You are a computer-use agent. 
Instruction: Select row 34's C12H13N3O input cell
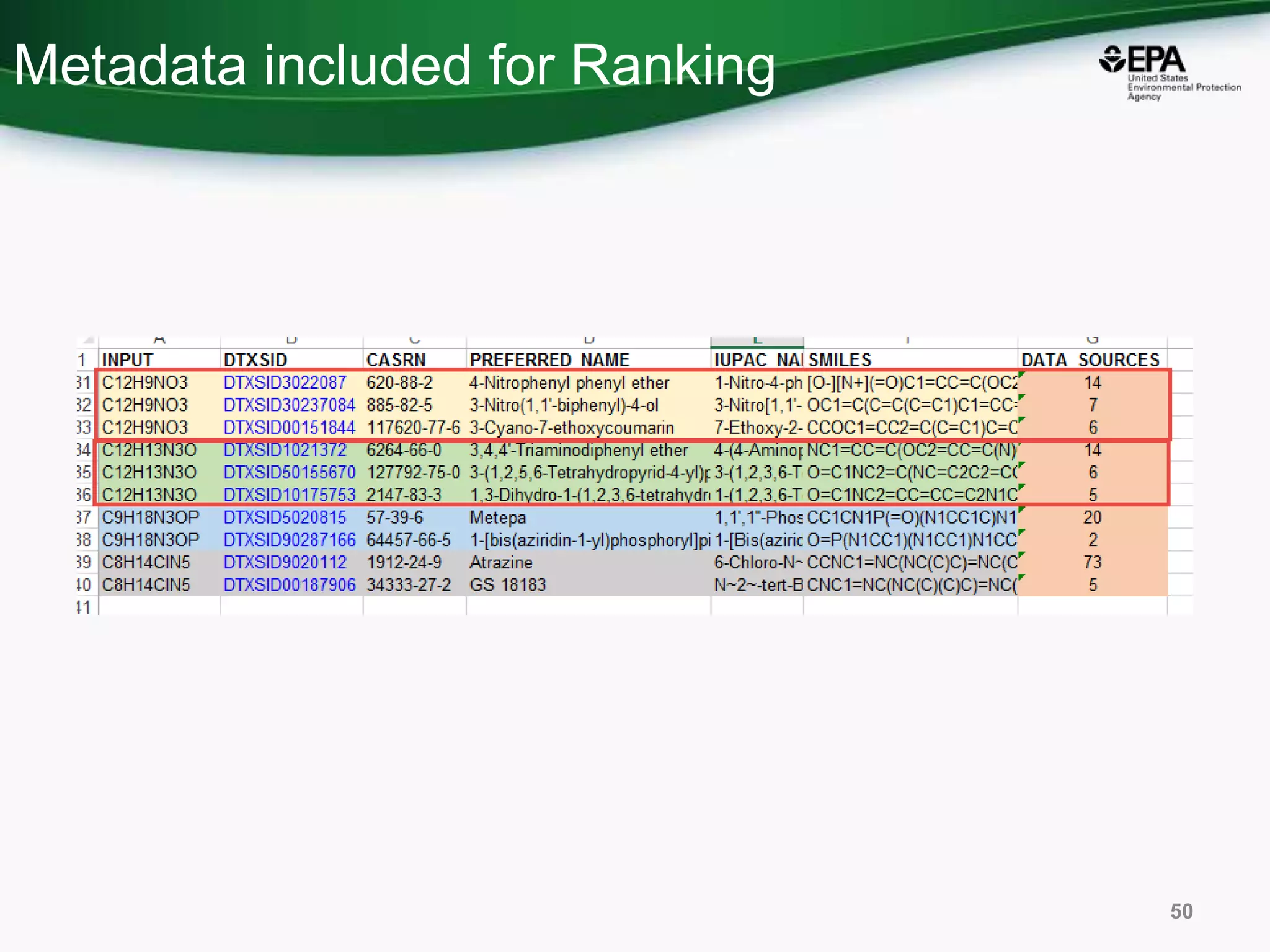pos(159,450)
